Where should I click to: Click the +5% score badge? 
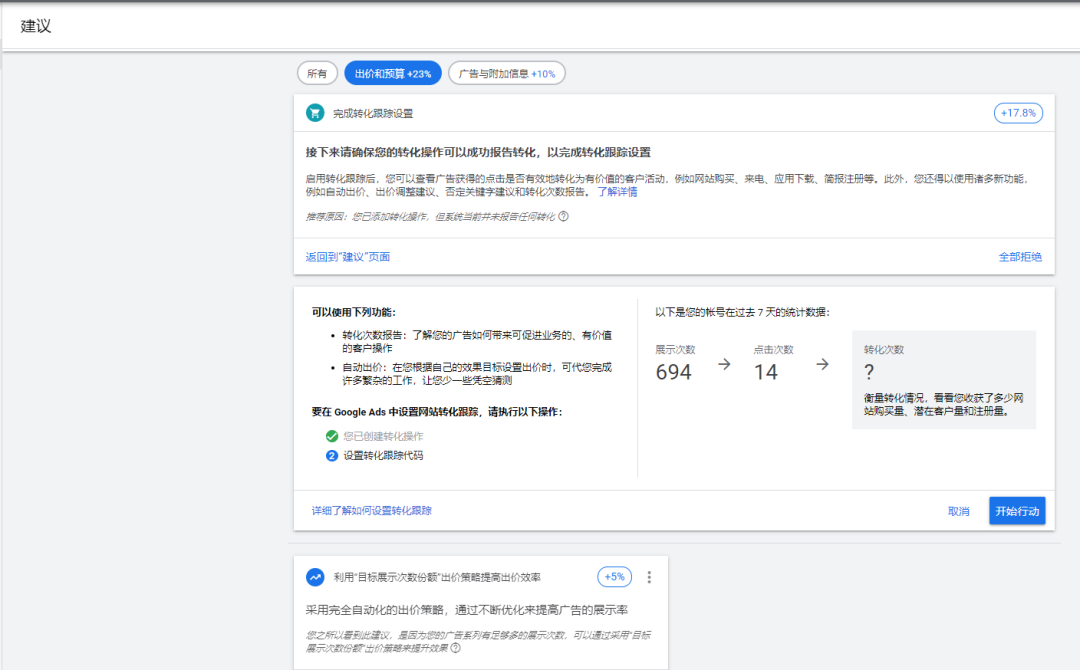point(614,577)
